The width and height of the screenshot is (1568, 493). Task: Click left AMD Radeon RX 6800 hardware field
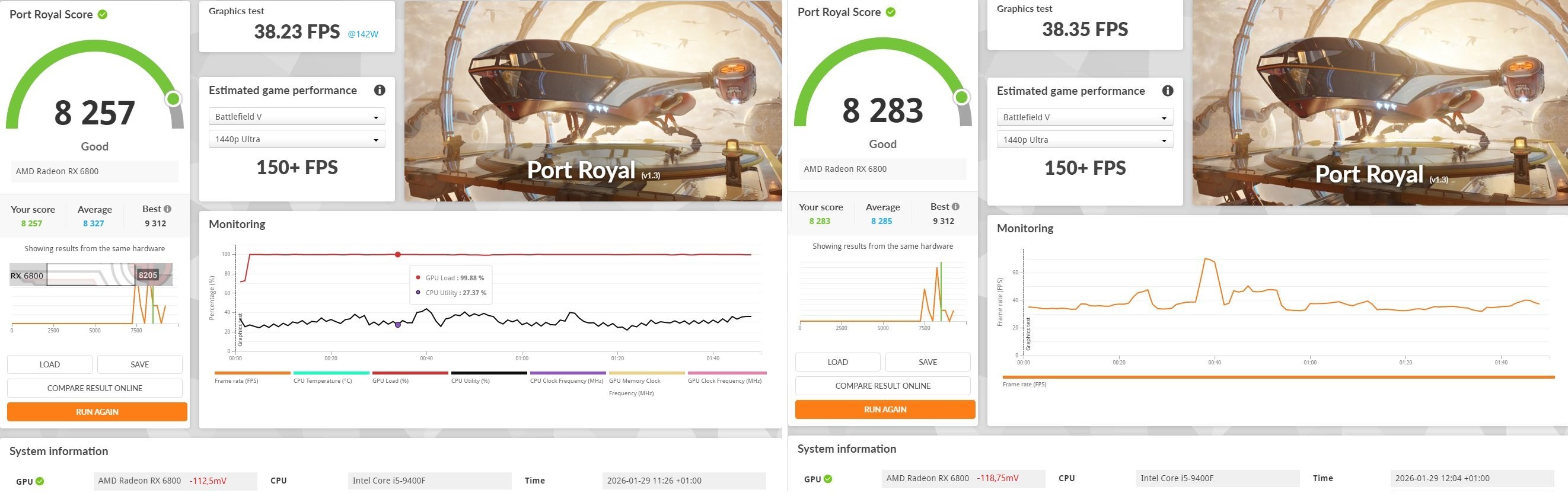[x=95, y=171]
